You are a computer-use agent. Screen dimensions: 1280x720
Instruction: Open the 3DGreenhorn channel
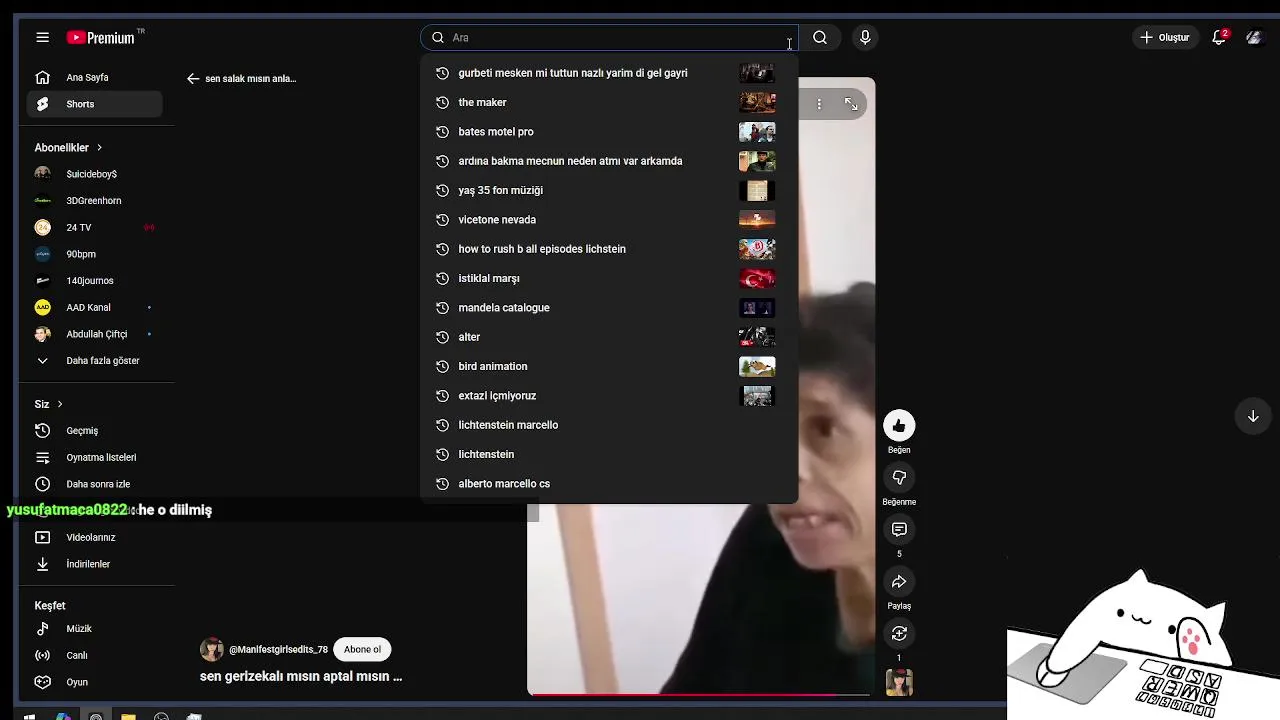pos(95,200)
